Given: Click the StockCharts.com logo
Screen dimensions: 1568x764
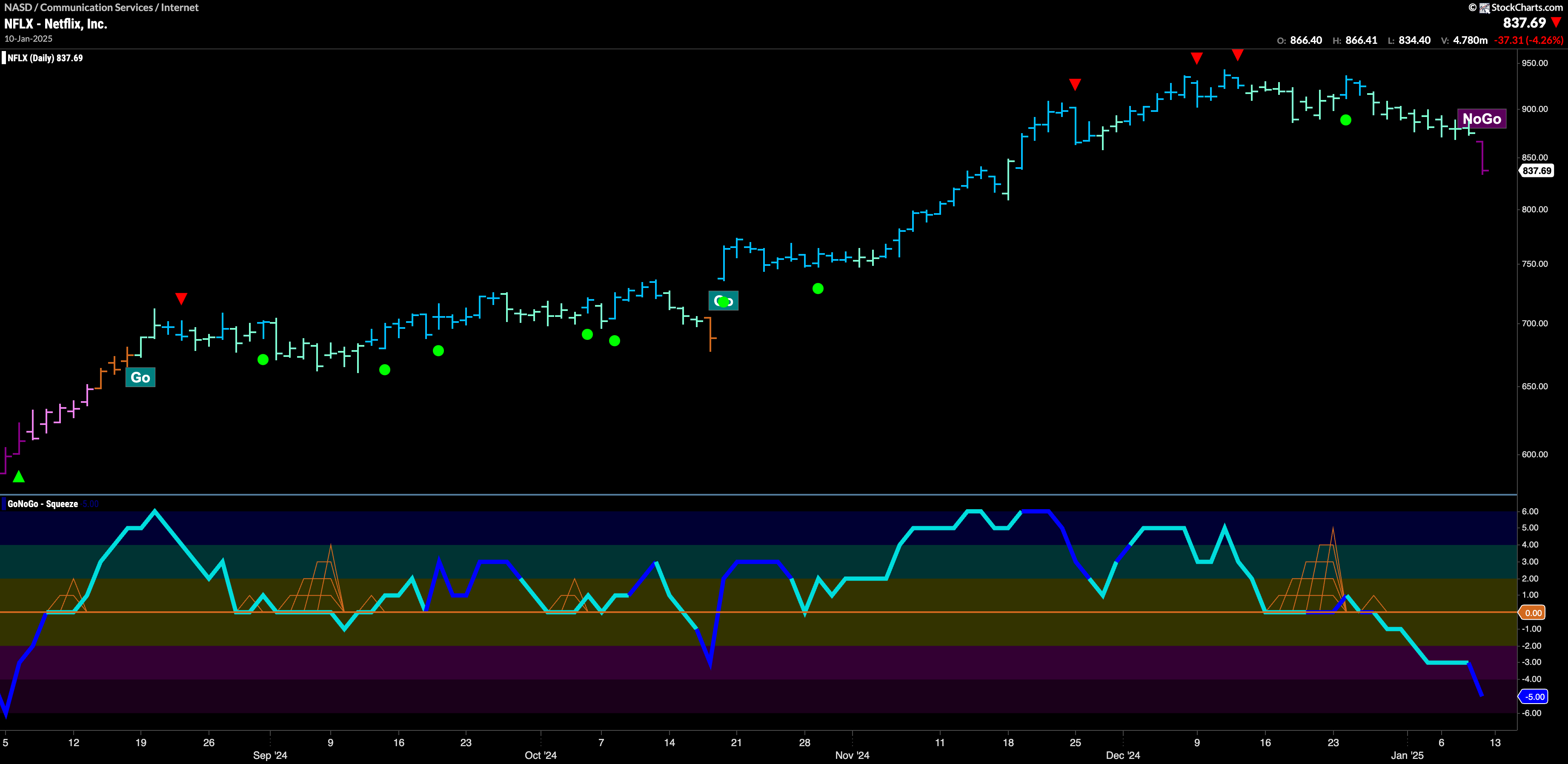Looking at the screenshot, I should pyautogui.click(x=1522, y=7).
